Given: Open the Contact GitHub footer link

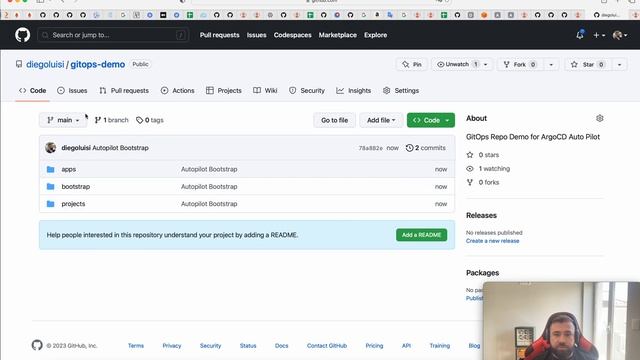Looking at the screenshot, I should point(327,346).
